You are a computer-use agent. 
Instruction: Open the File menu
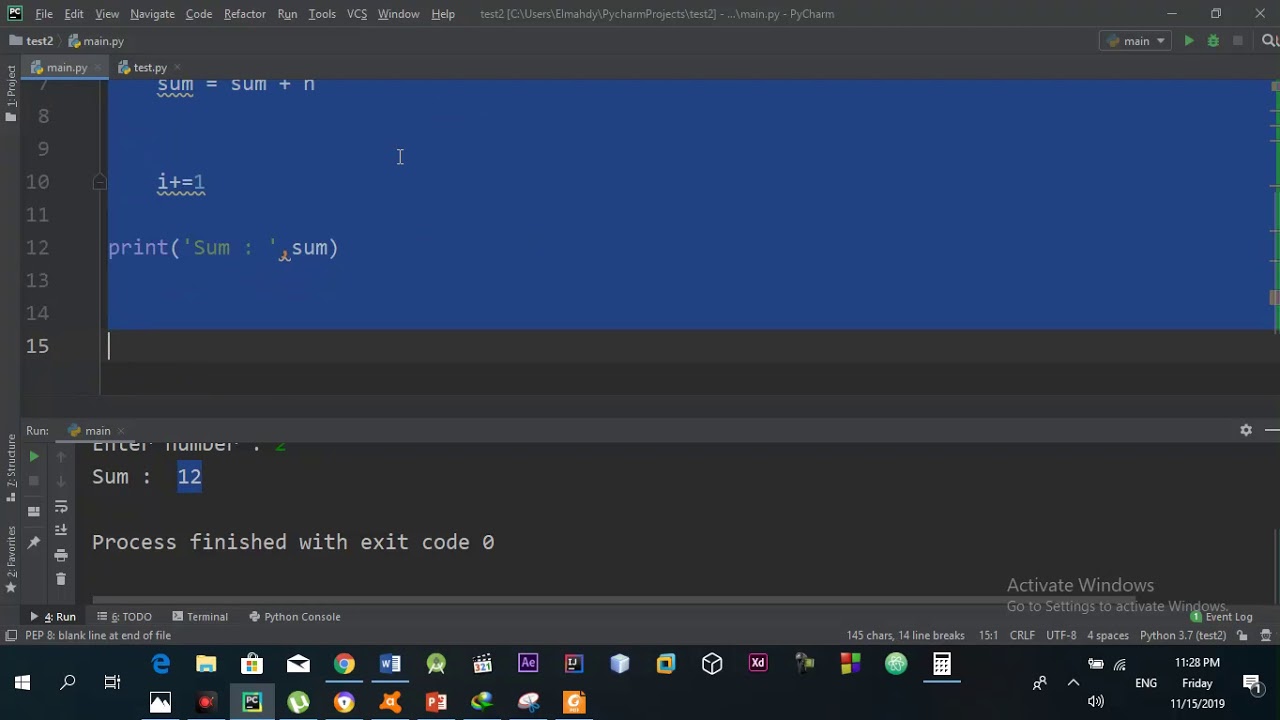point(44,14)
